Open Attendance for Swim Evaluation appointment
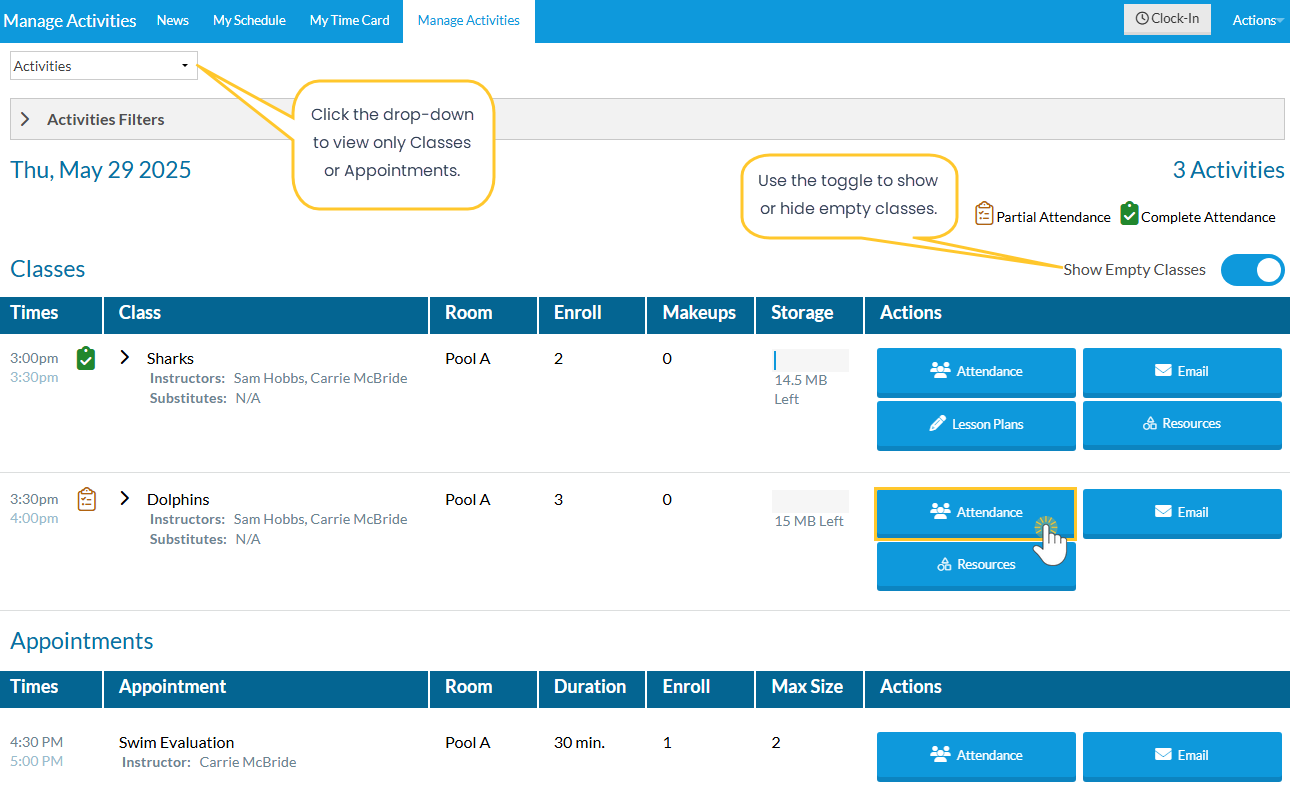1290x801 pixels. [976, 756]
